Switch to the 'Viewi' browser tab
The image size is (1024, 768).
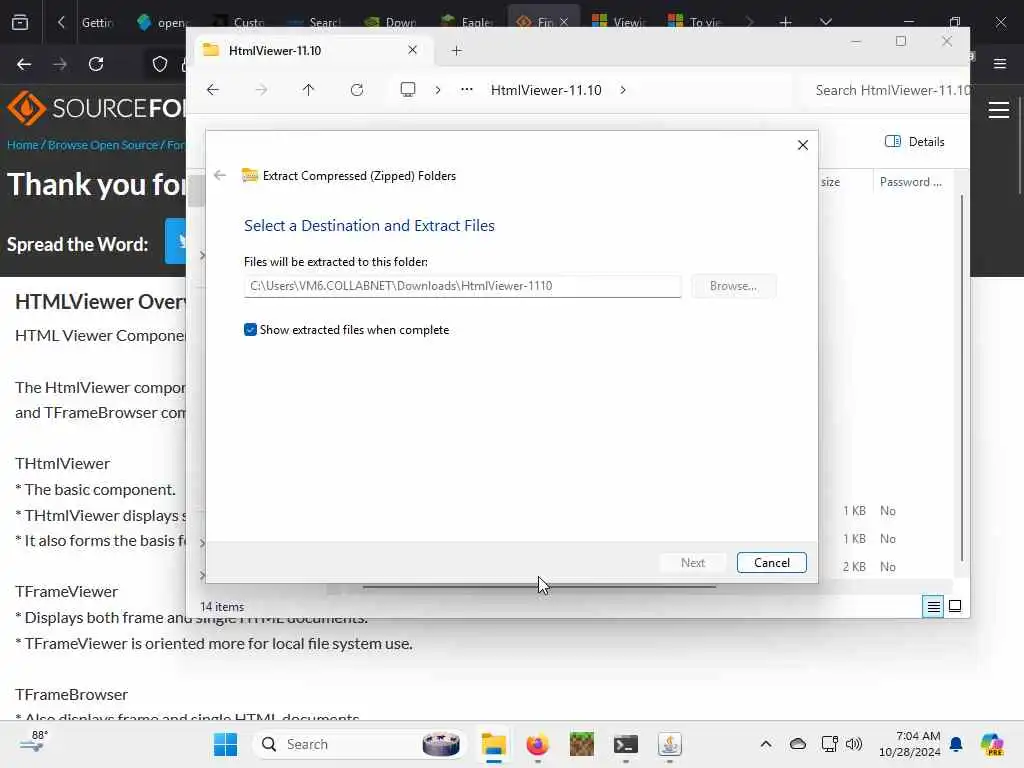619,22
